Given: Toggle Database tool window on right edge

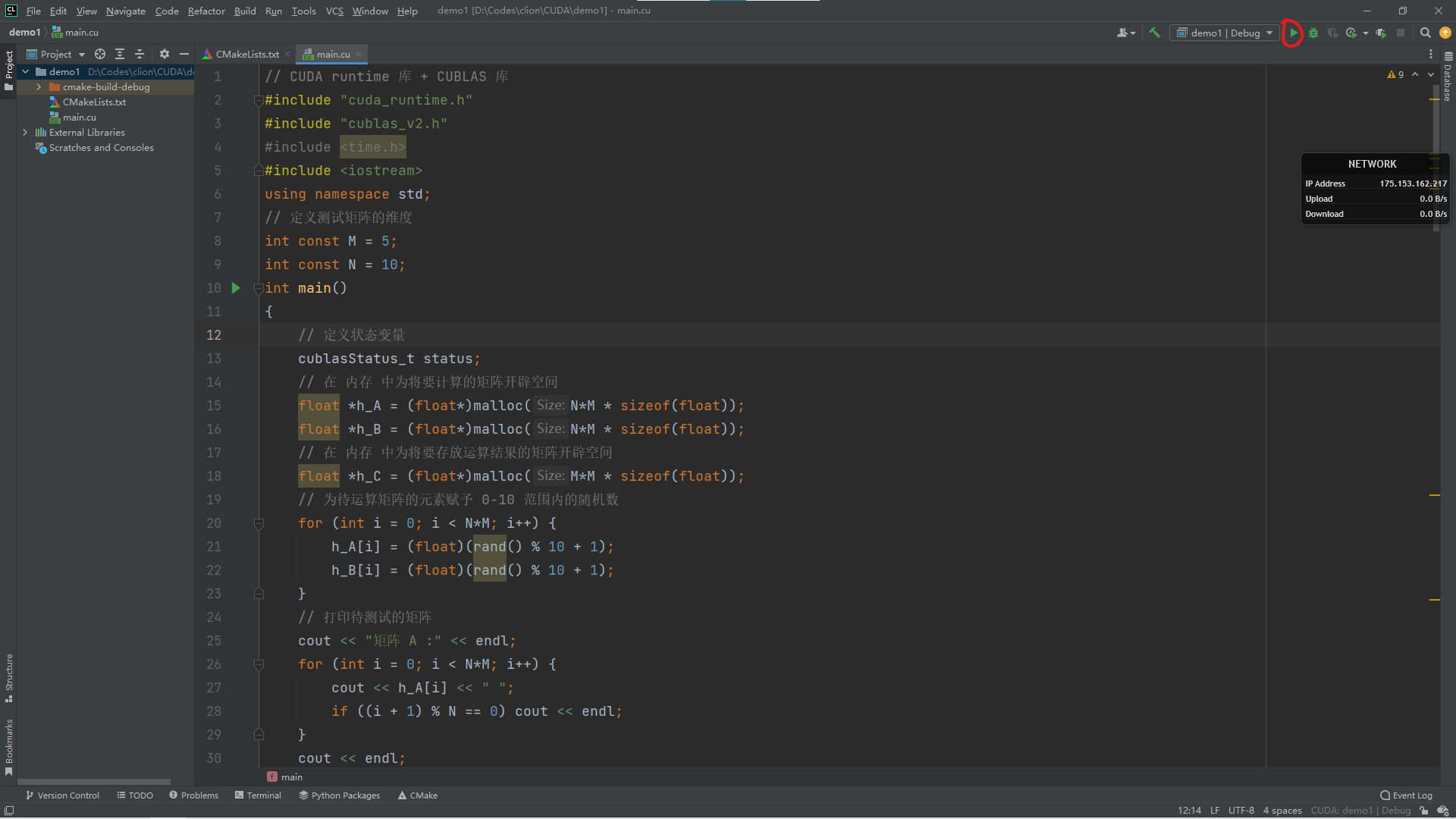Looking at the screenshot, I should click(x=1448, y=77).
